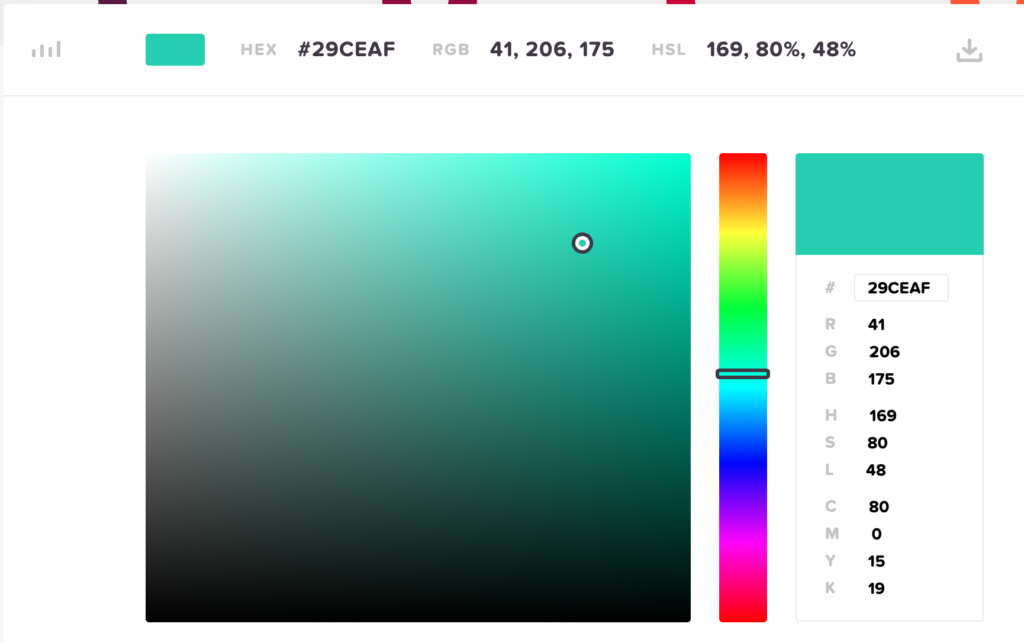Click the hex input field showing 29CEAF
The height and width of the screenshot is (643, 1024).
[900, 288]
